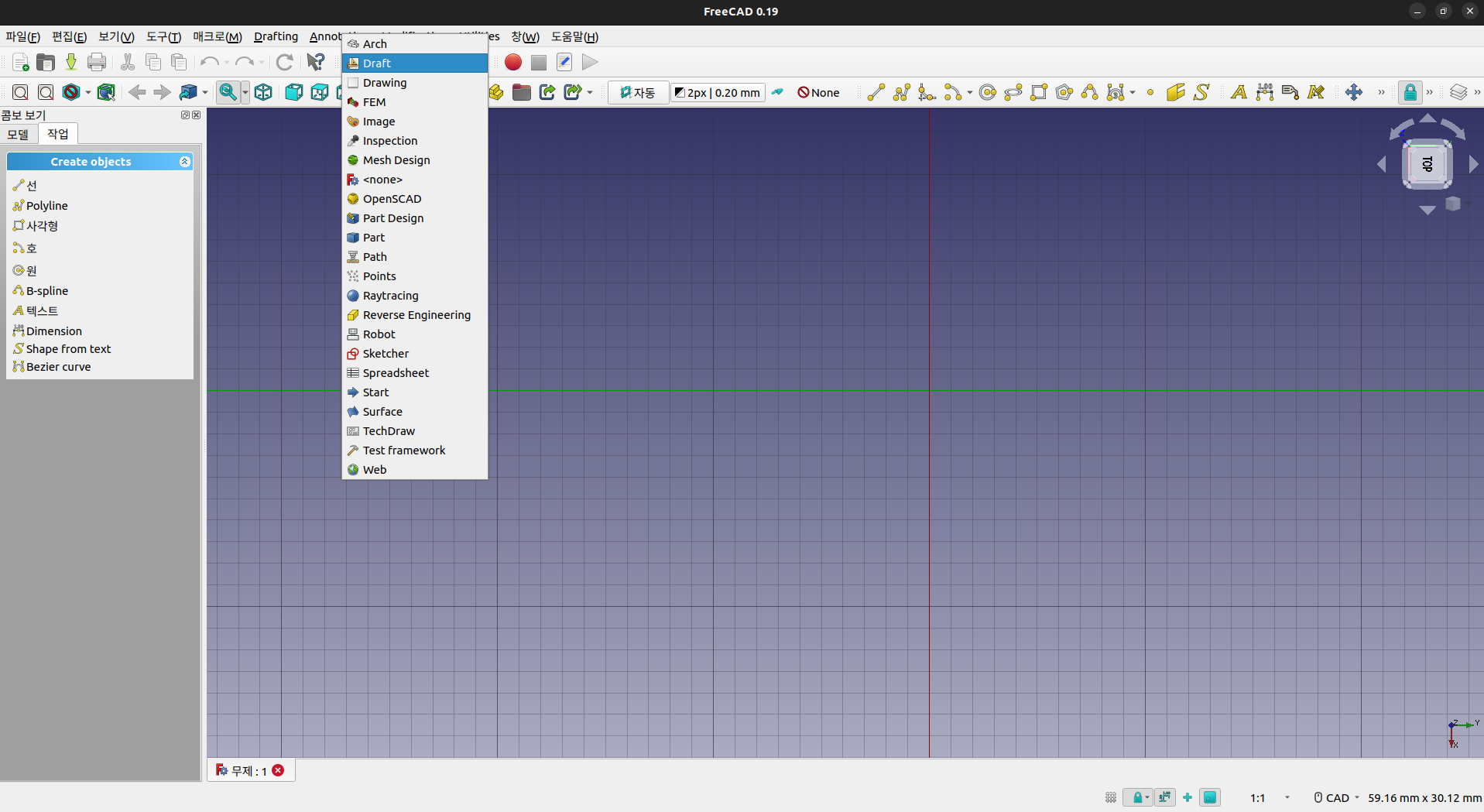Click the Manage layers icon

click(1458, 93)
